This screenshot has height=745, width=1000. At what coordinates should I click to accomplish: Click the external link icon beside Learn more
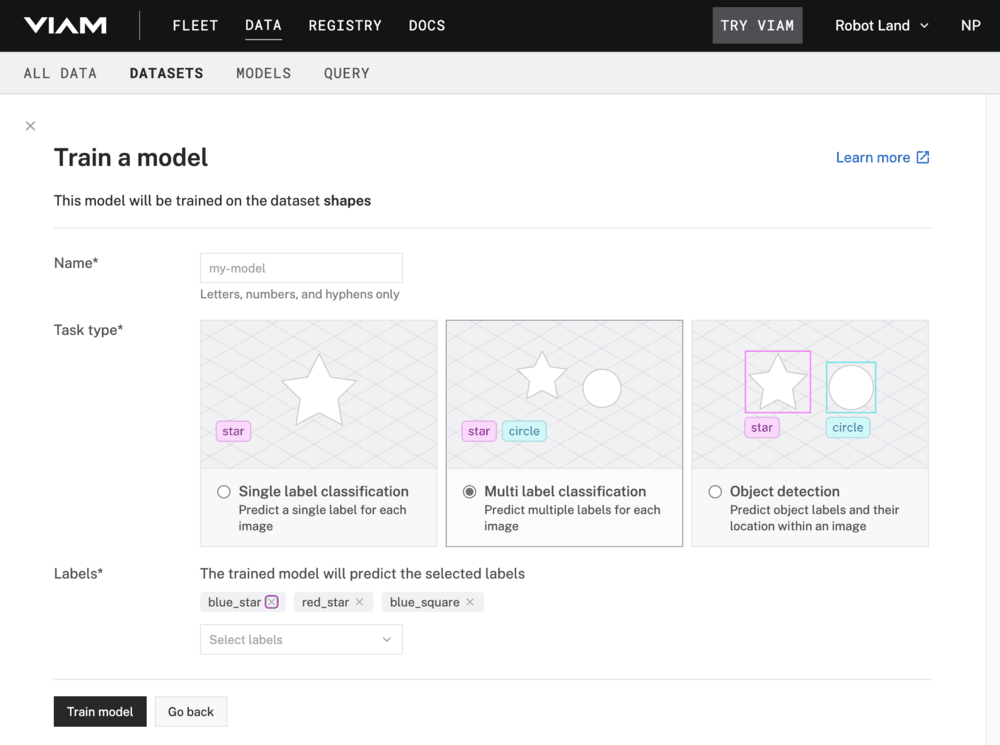point(923,157)
